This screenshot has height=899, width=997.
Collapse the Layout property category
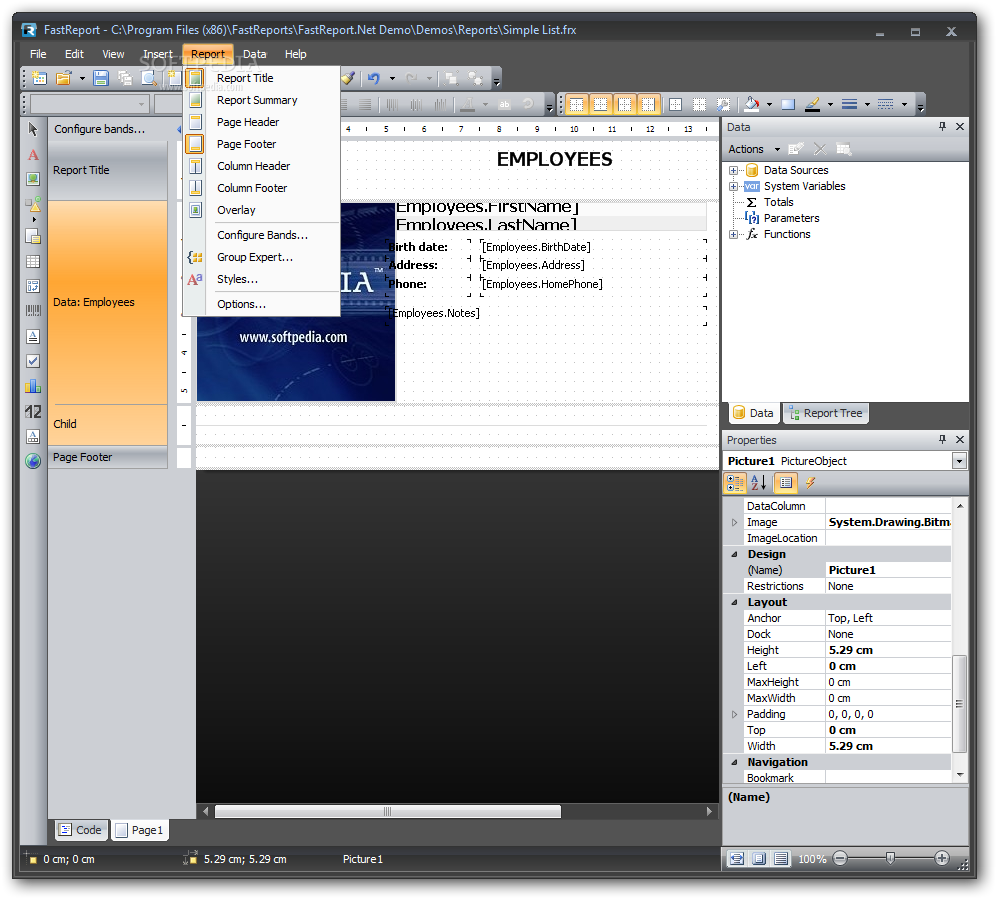[734, 602]
